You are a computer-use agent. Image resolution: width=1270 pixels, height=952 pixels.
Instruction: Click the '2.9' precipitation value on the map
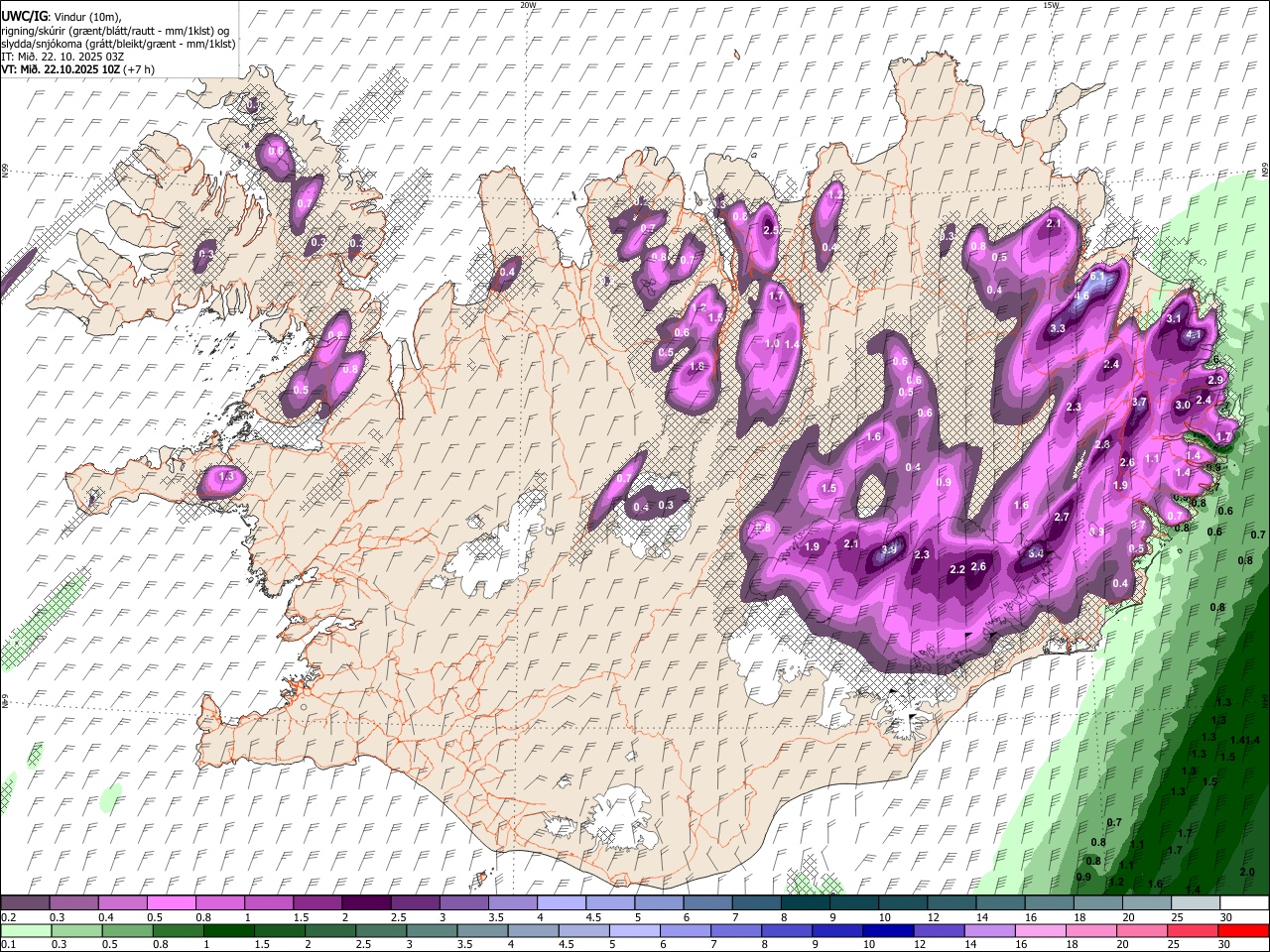coord(1214,380)
